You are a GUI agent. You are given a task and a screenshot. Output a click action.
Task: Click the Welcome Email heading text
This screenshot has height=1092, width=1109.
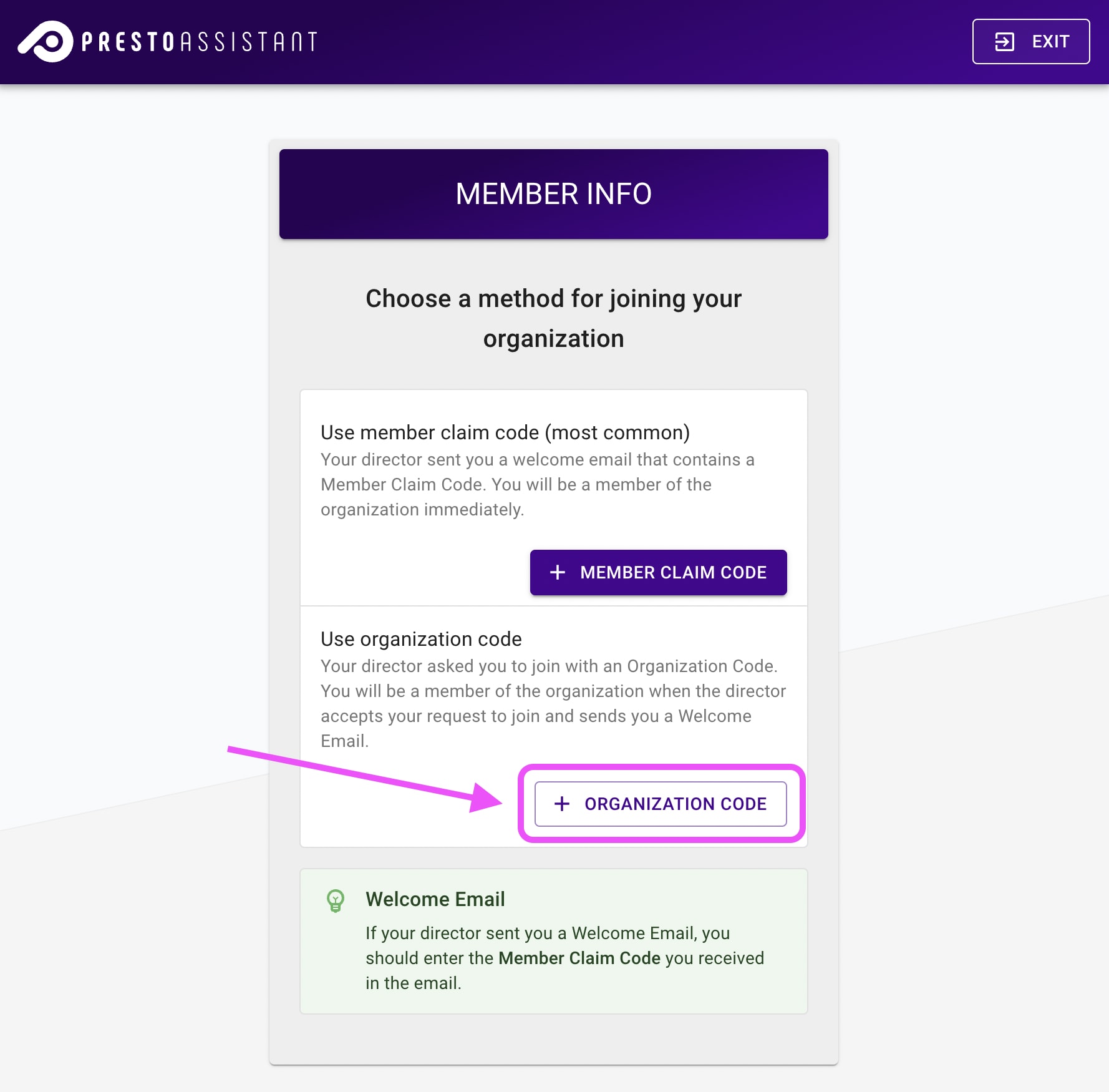435,899
